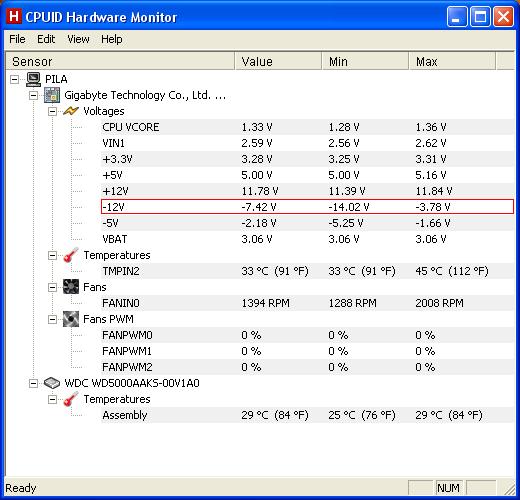Select the FANPWM1 row
The width and height of the screenshot is (520, 500).
(307, 351)
